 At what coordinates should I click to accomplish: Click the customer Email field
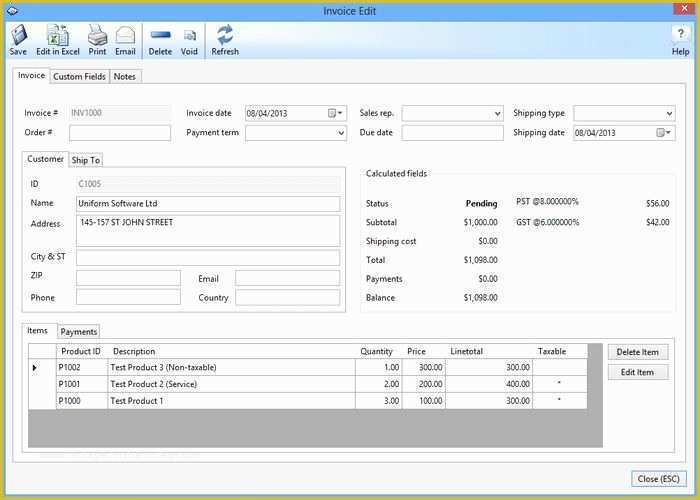(288, 278)
